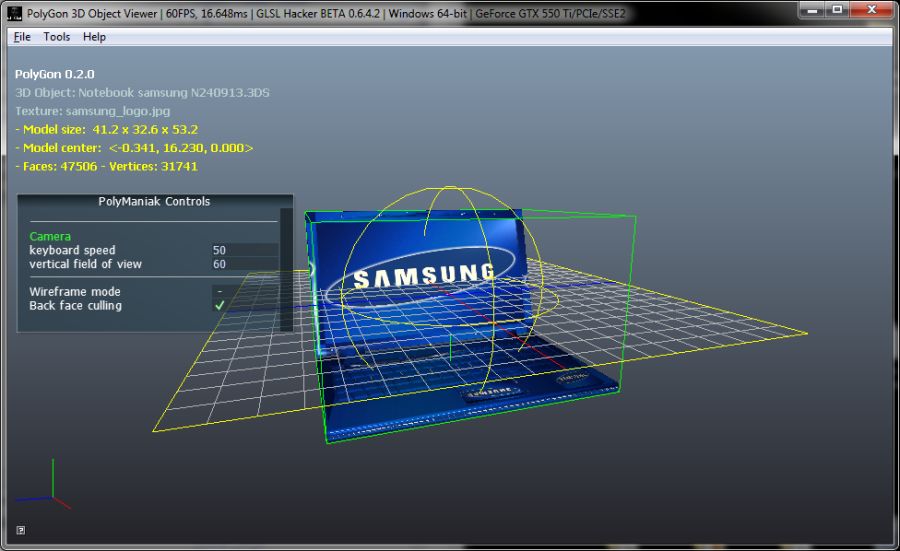Click the Texture: samsung_logo.jpg line
The image size is (900, 551).
(x=92, y=111)
